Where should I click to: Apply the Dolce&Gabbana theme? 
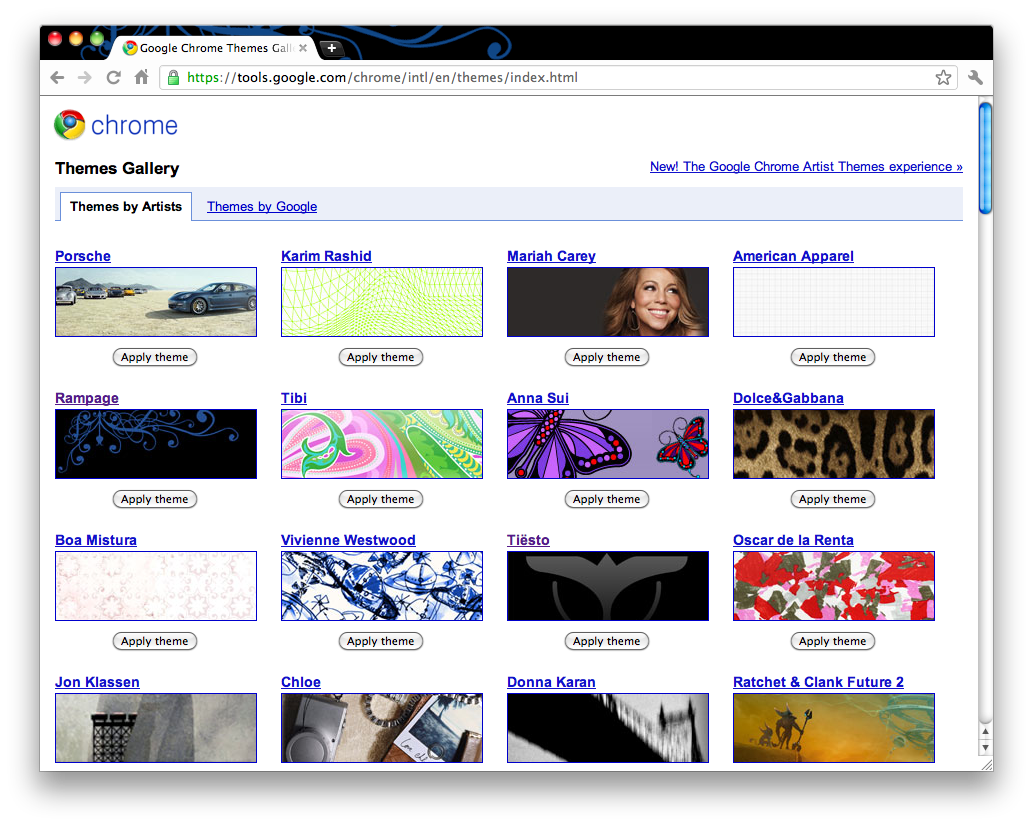[x=832, y=499]
